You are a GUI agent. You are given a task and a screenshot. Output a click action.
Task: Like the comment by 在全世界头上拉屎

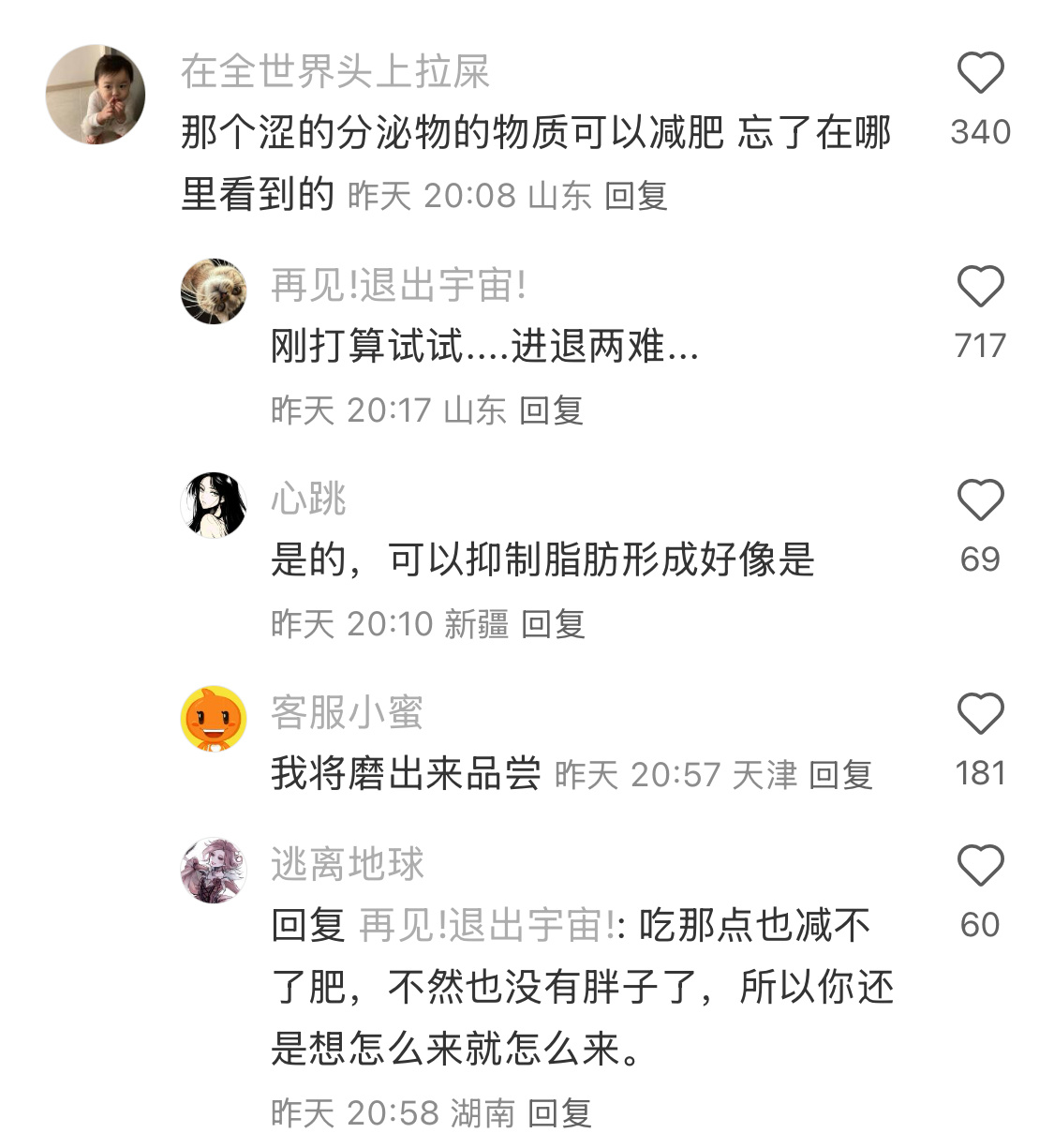click(x=980, y=73)
